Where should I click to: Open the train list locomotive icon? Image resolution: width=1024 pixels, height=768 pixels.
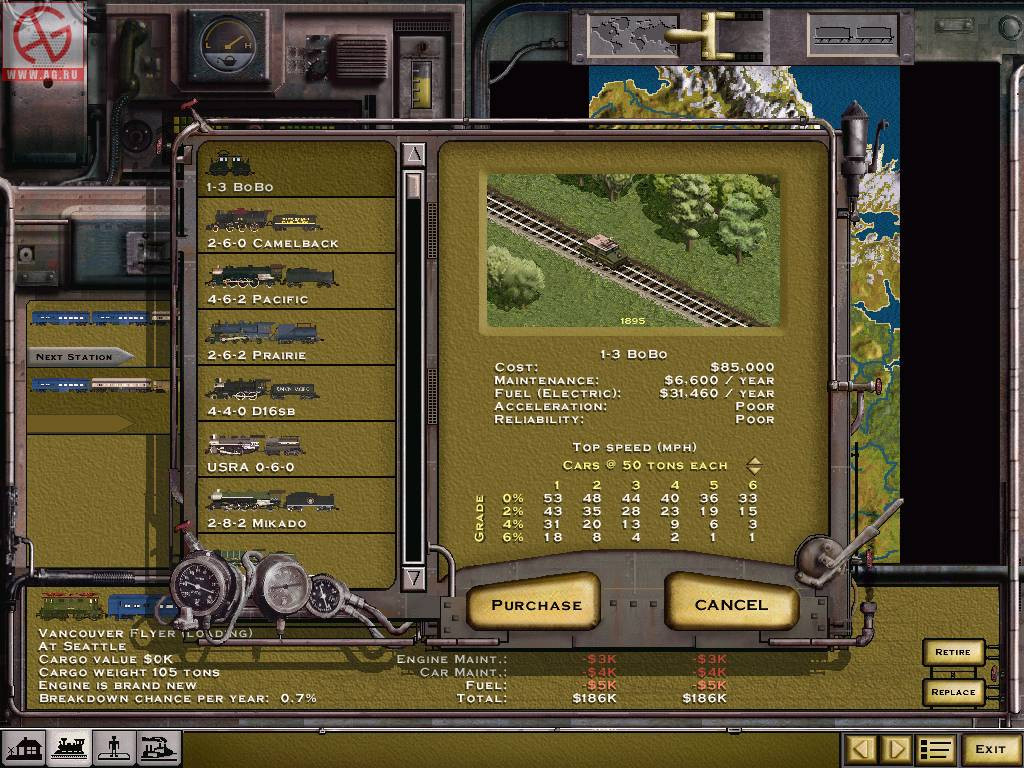pos(69,748)
